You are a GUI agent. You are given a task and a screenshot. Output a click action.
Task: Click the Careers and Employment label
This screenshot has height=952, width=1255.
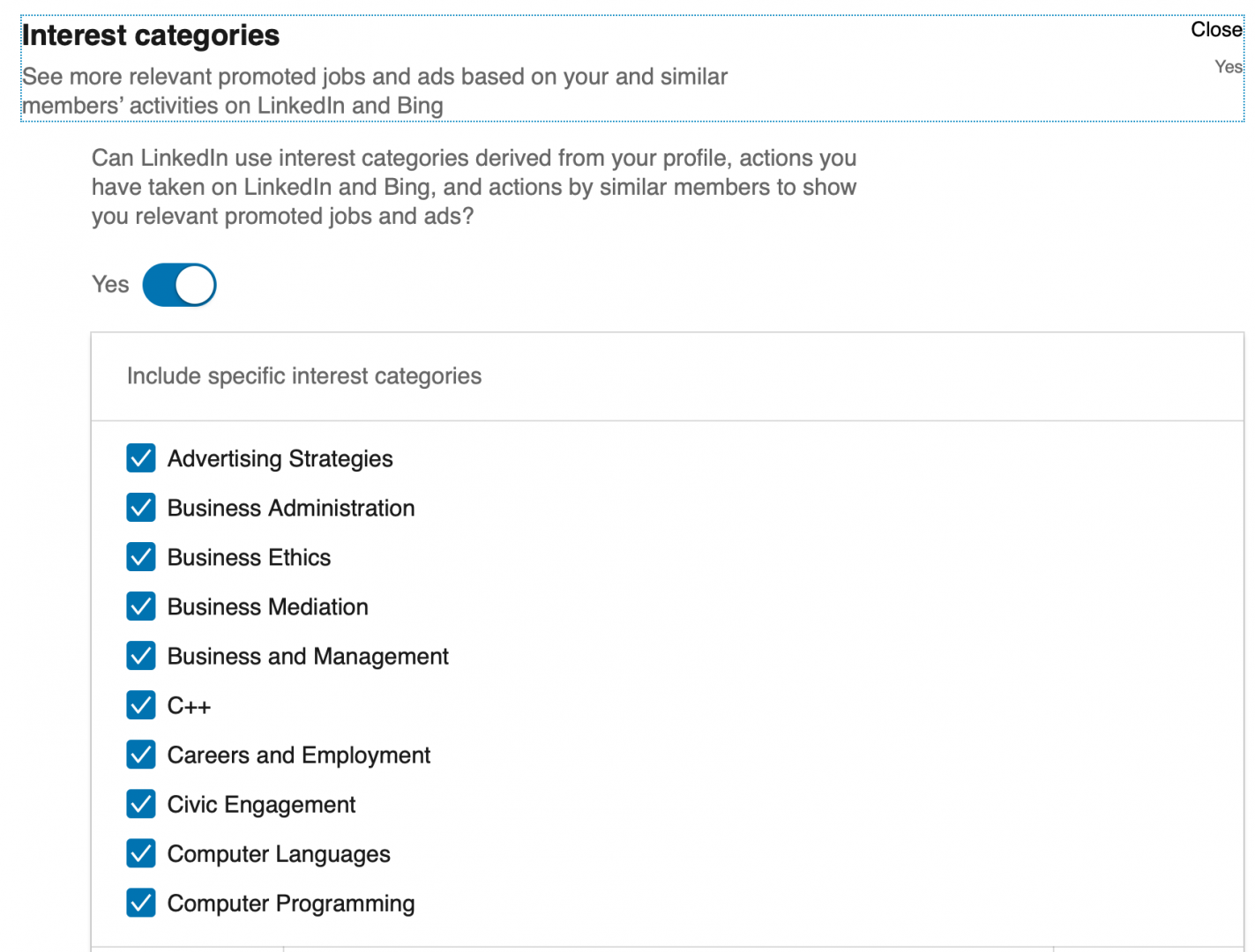[x=298, y=755]
